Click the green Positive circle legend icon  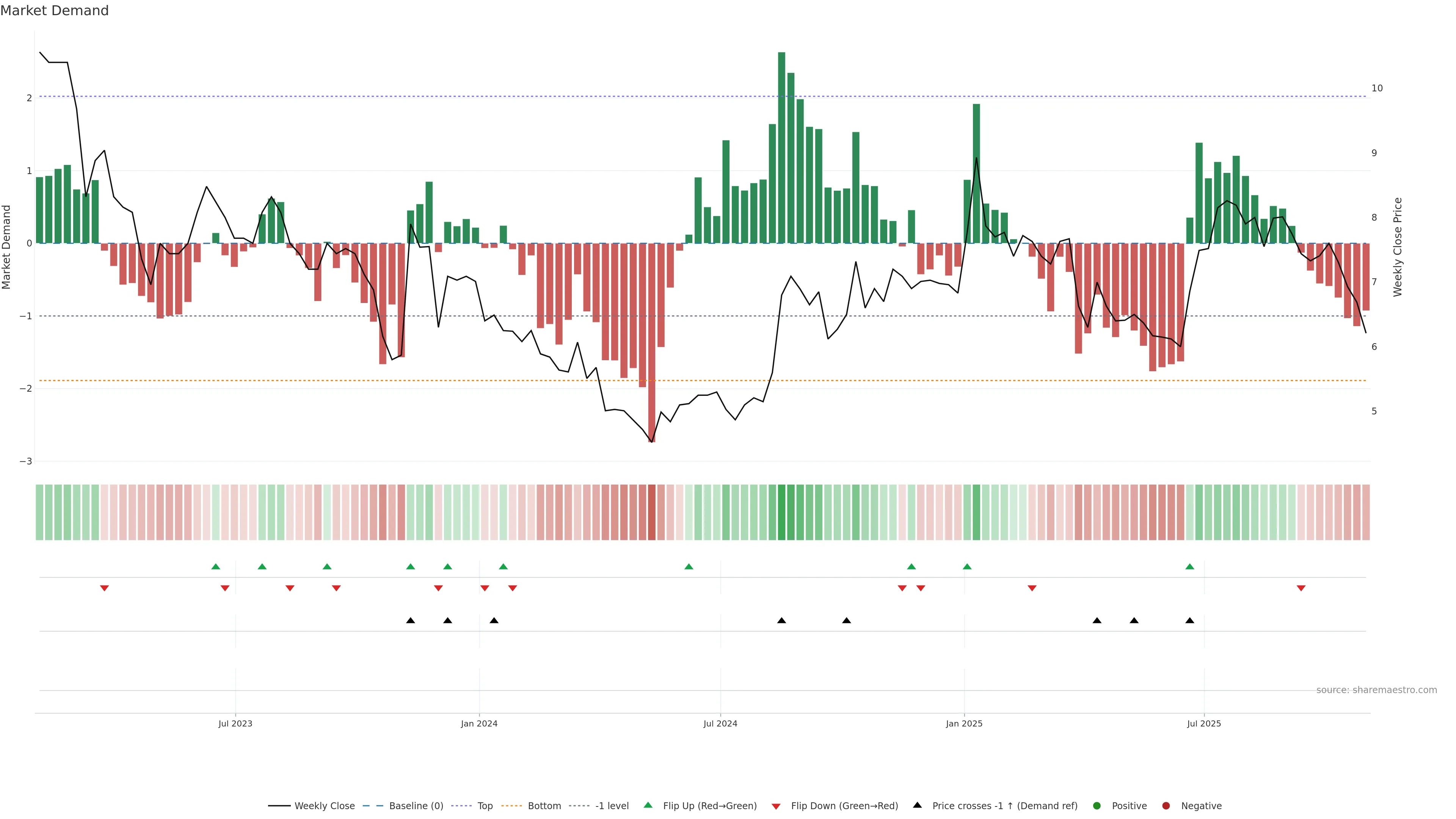1097,806
